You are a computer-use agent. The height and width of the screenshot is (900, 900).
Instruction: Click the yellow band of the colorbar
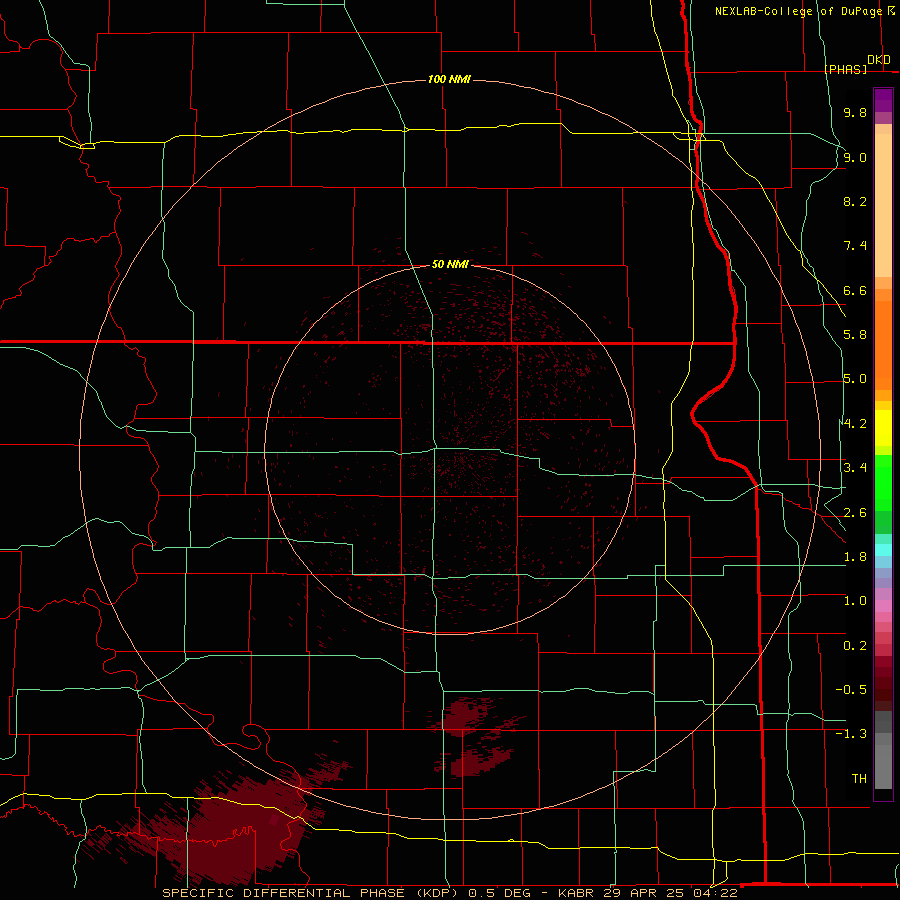coord(883,428)
